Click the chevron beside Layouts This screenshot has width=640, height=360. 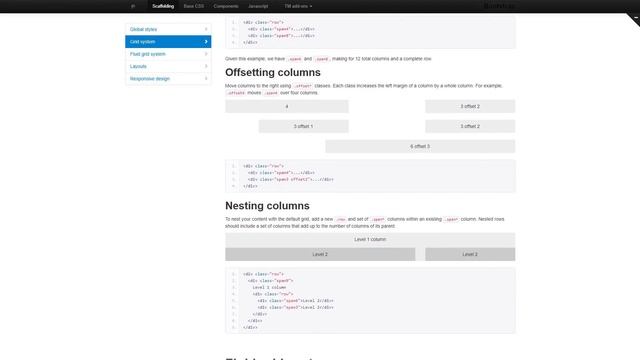[206, 66]
